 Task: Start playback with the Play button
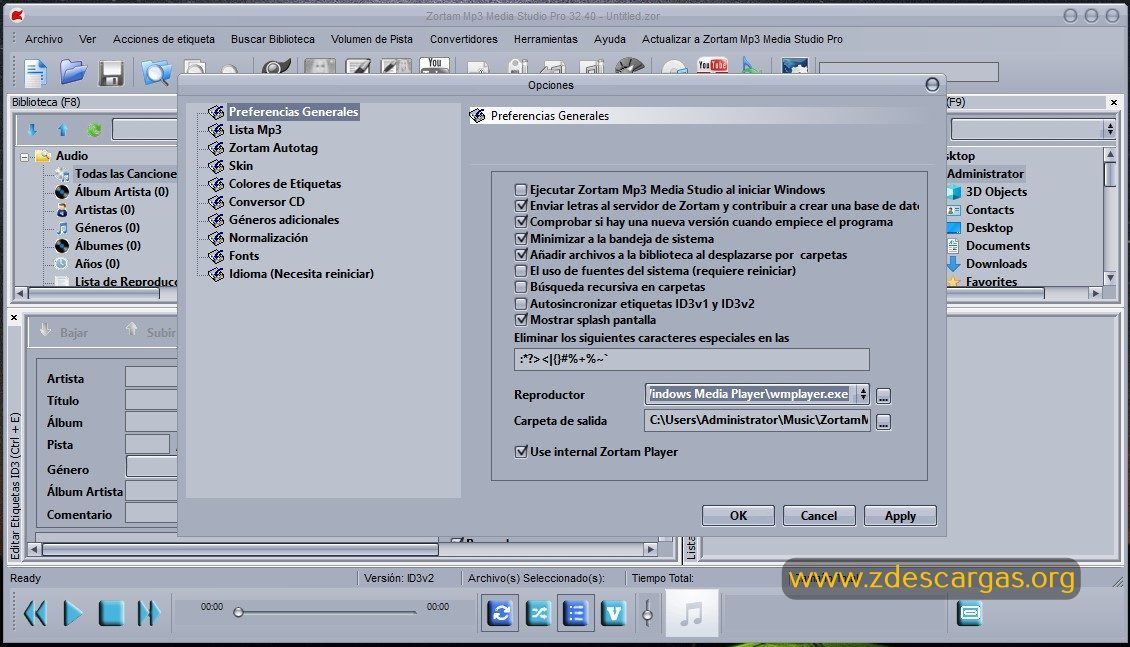coord(73,613)
